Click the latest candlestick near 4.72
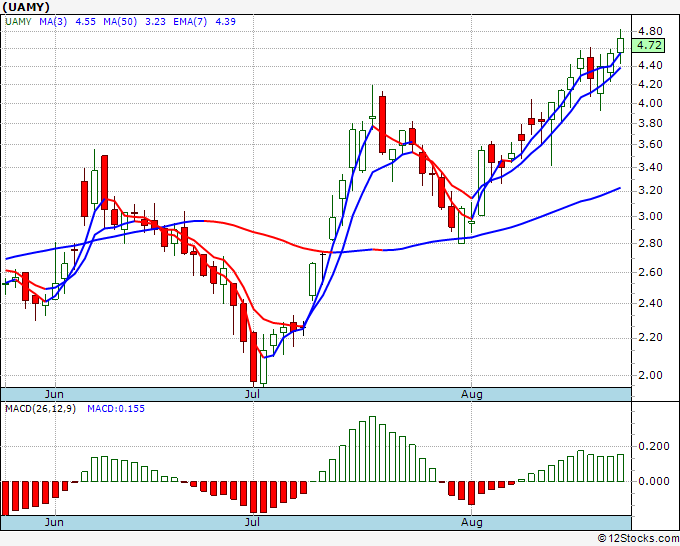This screenshot has width=680, height=546. [621, 45]
